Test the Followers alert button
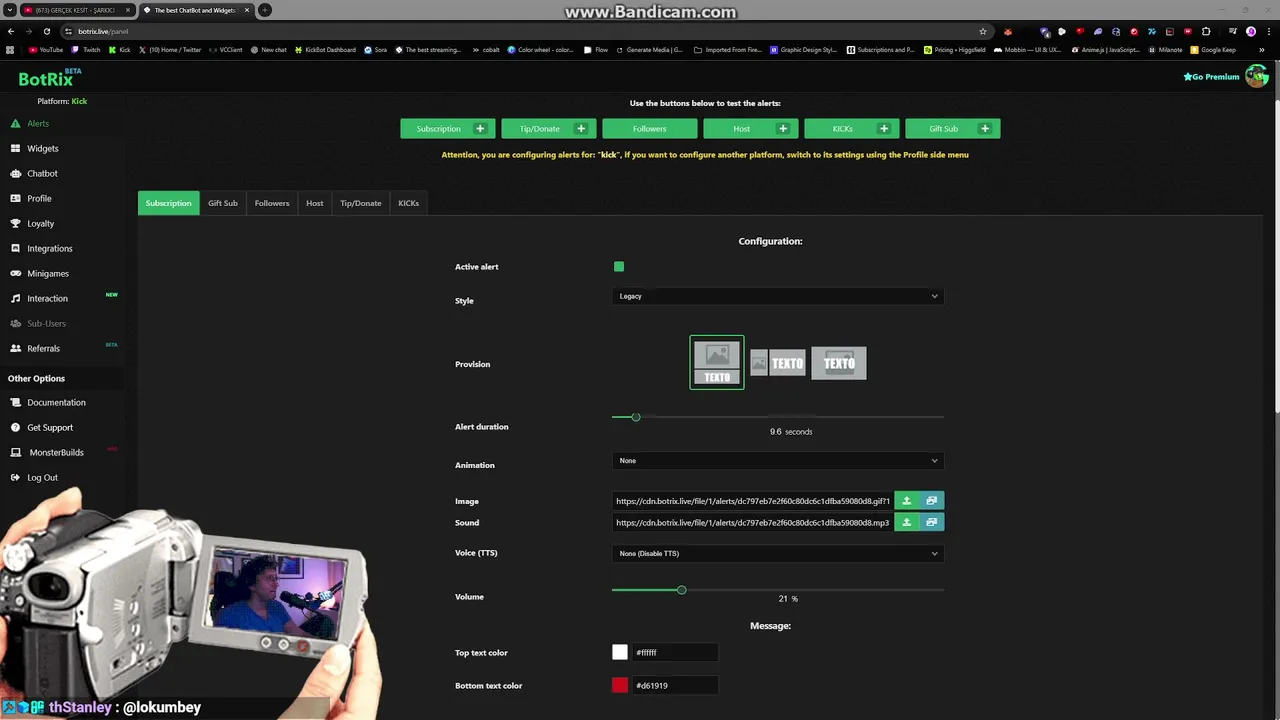 click(649, 128)
